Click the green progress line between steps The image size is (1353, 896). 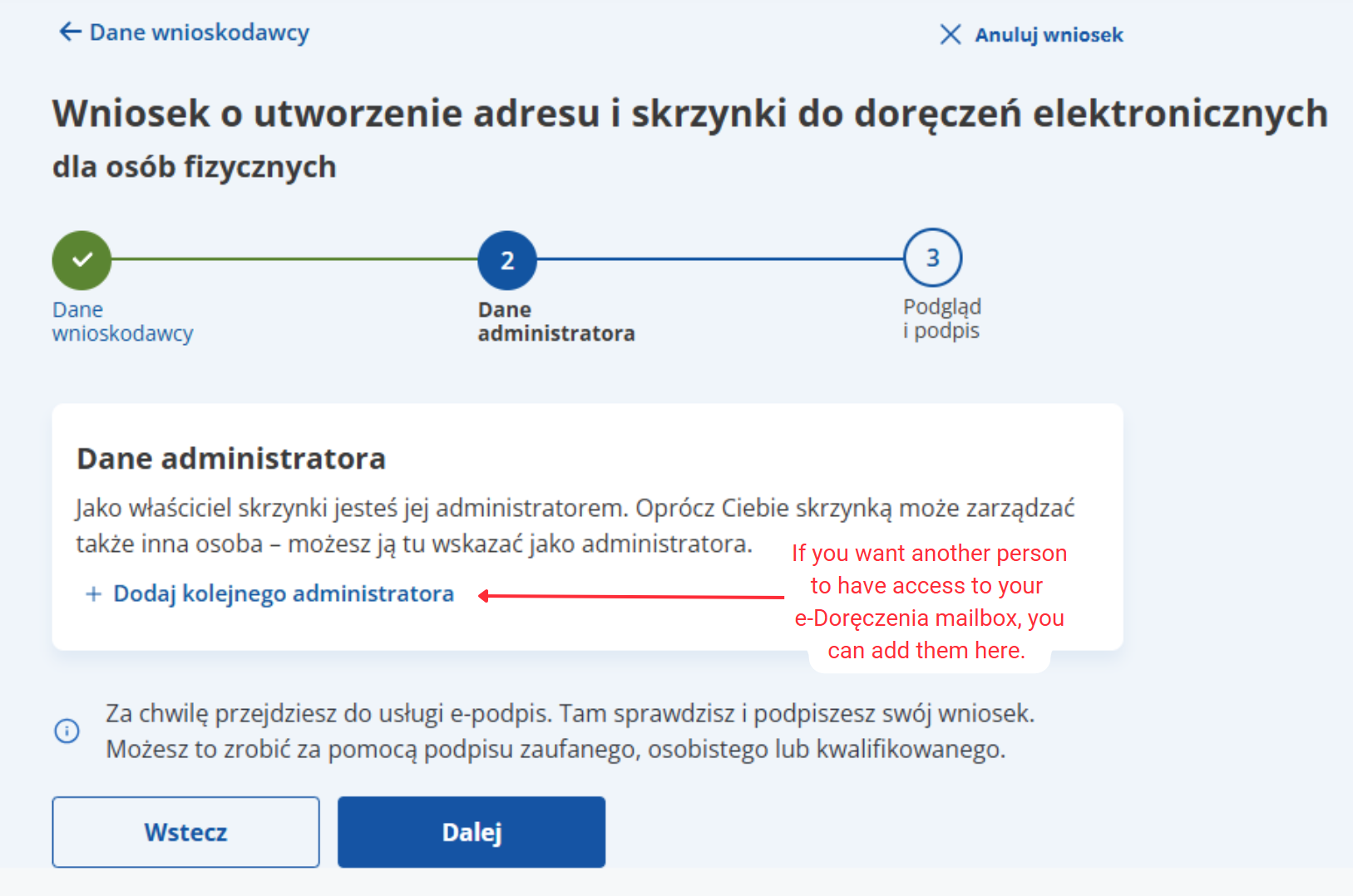294,259
